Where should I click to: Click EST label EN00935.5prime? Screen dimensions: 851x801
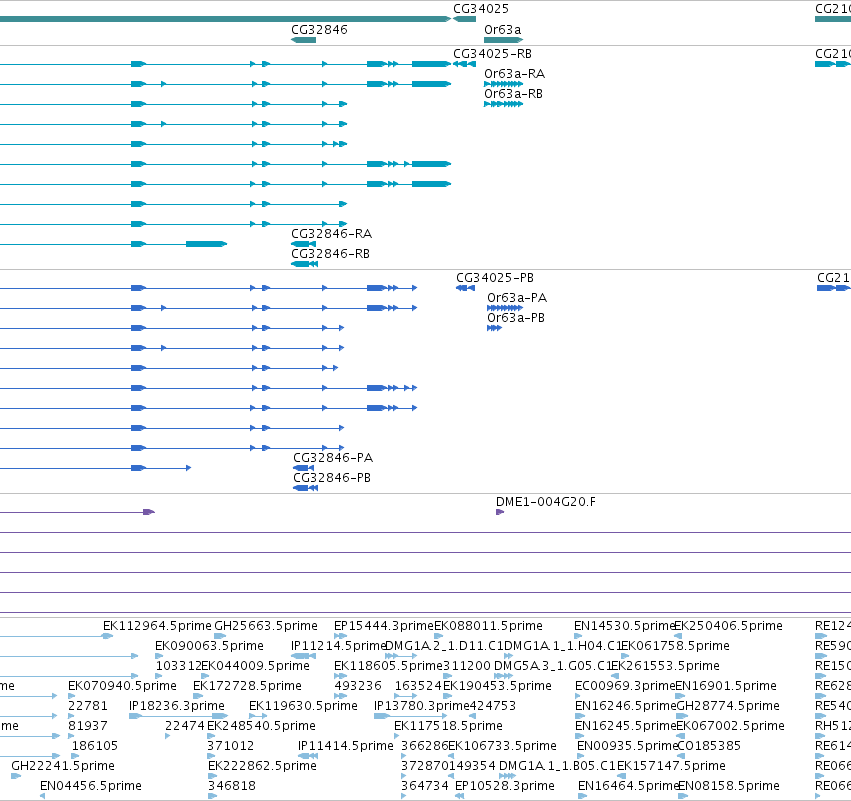(x=627, y=746)
